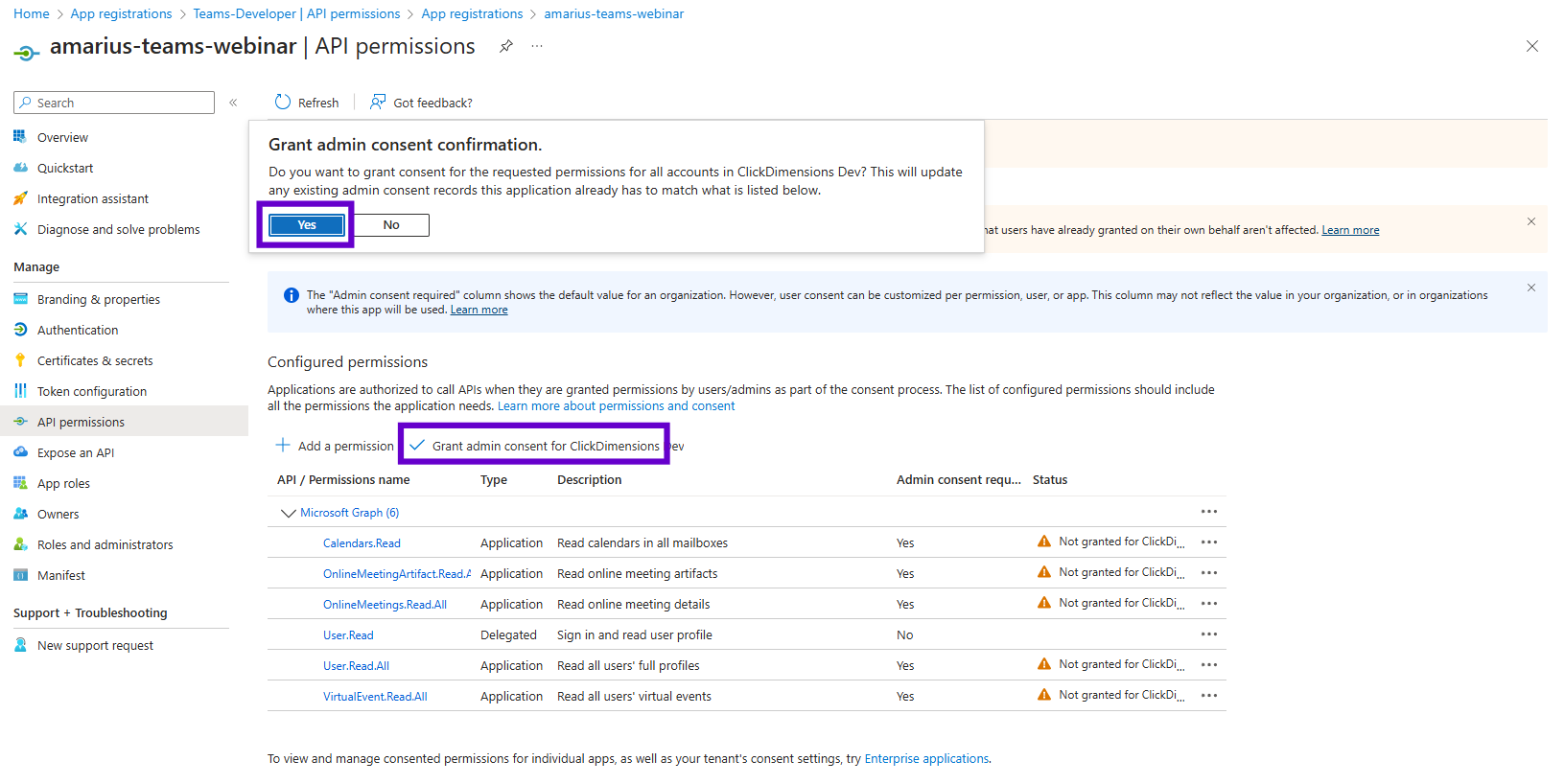This screenshot has width=1565, height=784.
Task: Open Integration assistant
Action: click(92, 198)
